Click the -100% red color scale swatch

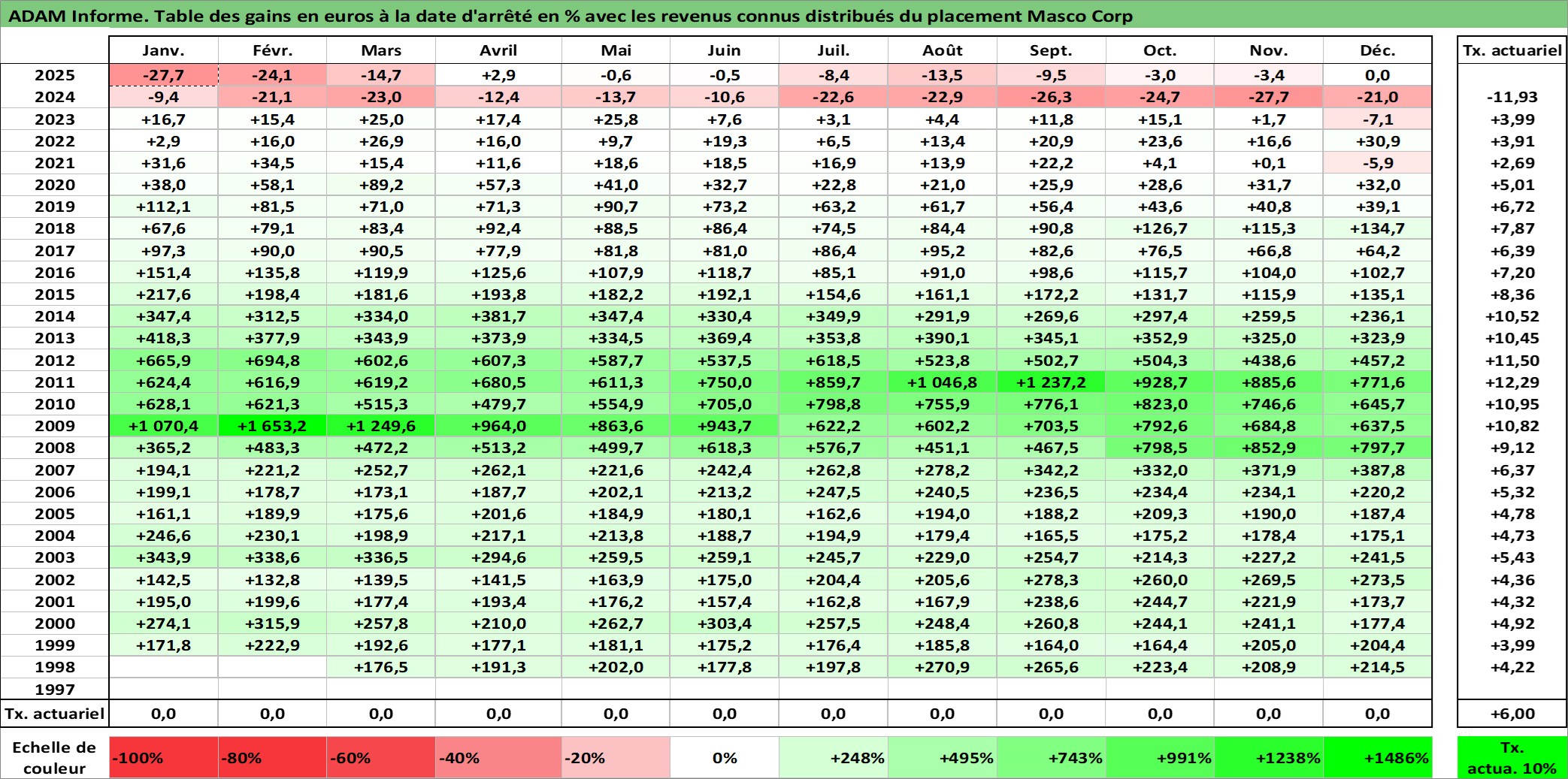pos(164,757)
